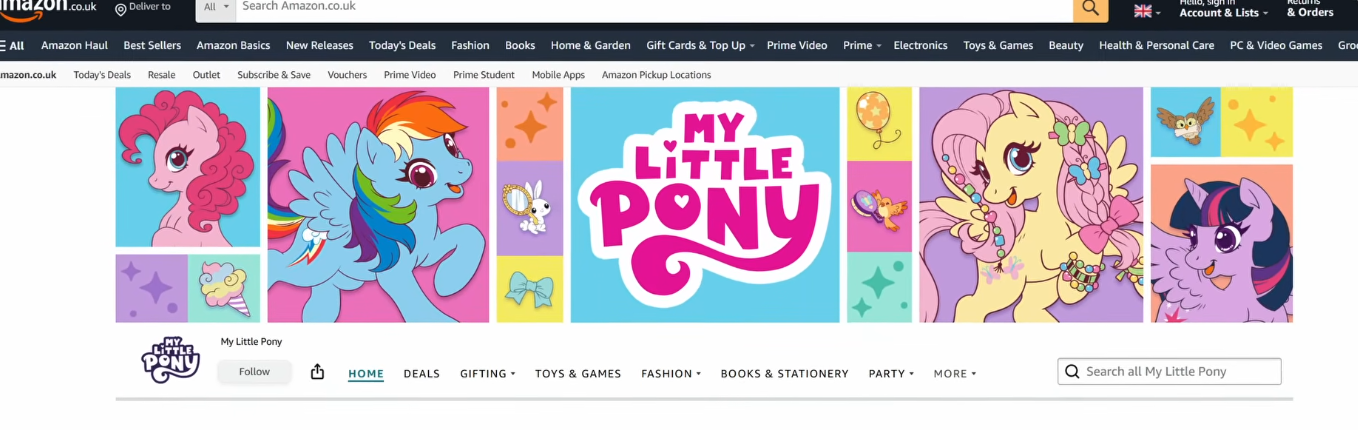Open Home & Garden
This screenshot has width=1358, height=430.
(x=590, y=45)
